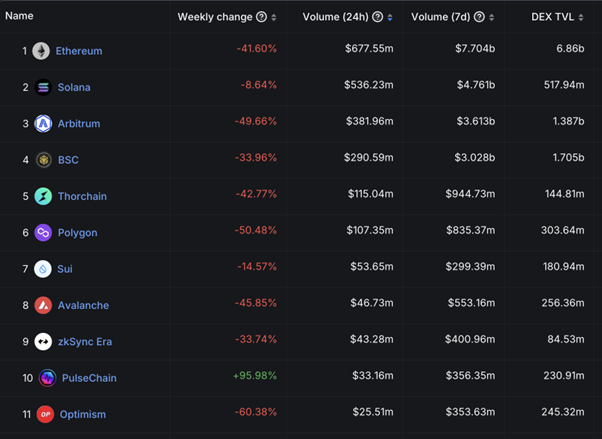This screenshot has height=439, width=602.
Task: Select Thorchain weekly change -42.77%
Action: click(x=256, y=194)
